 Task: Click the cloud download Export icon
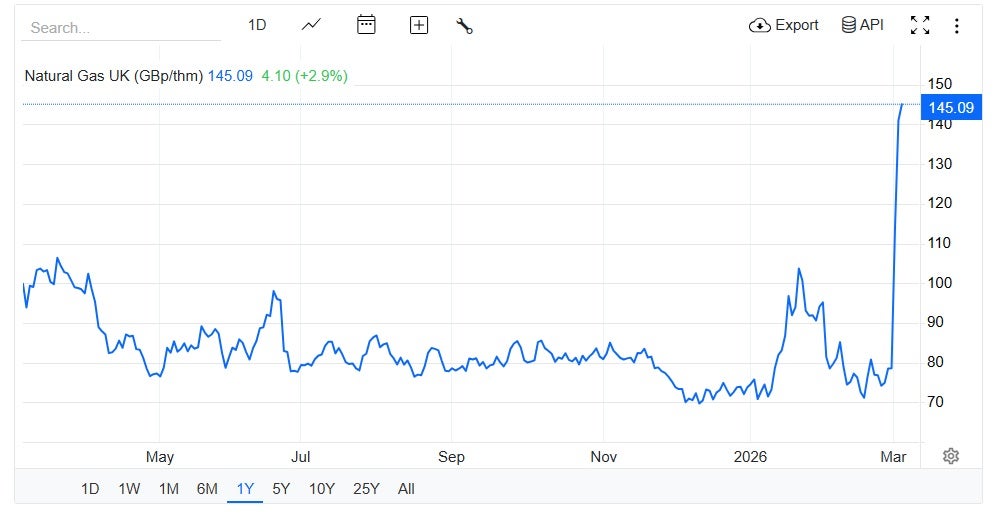(760, 25)
